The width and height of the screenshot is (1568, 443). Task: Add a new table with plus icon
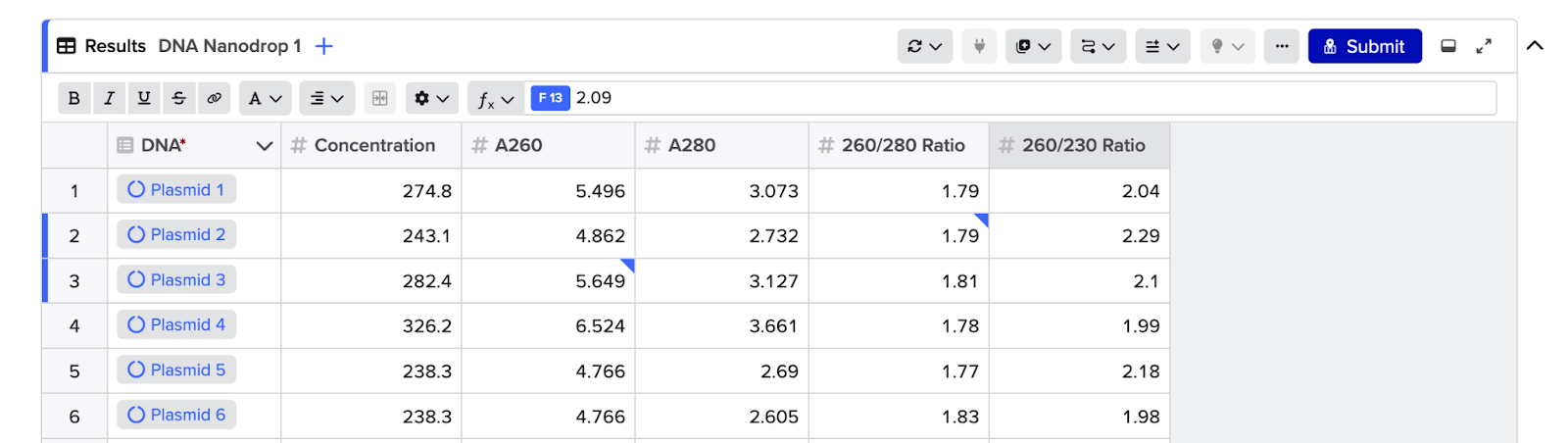coord(324,46)
